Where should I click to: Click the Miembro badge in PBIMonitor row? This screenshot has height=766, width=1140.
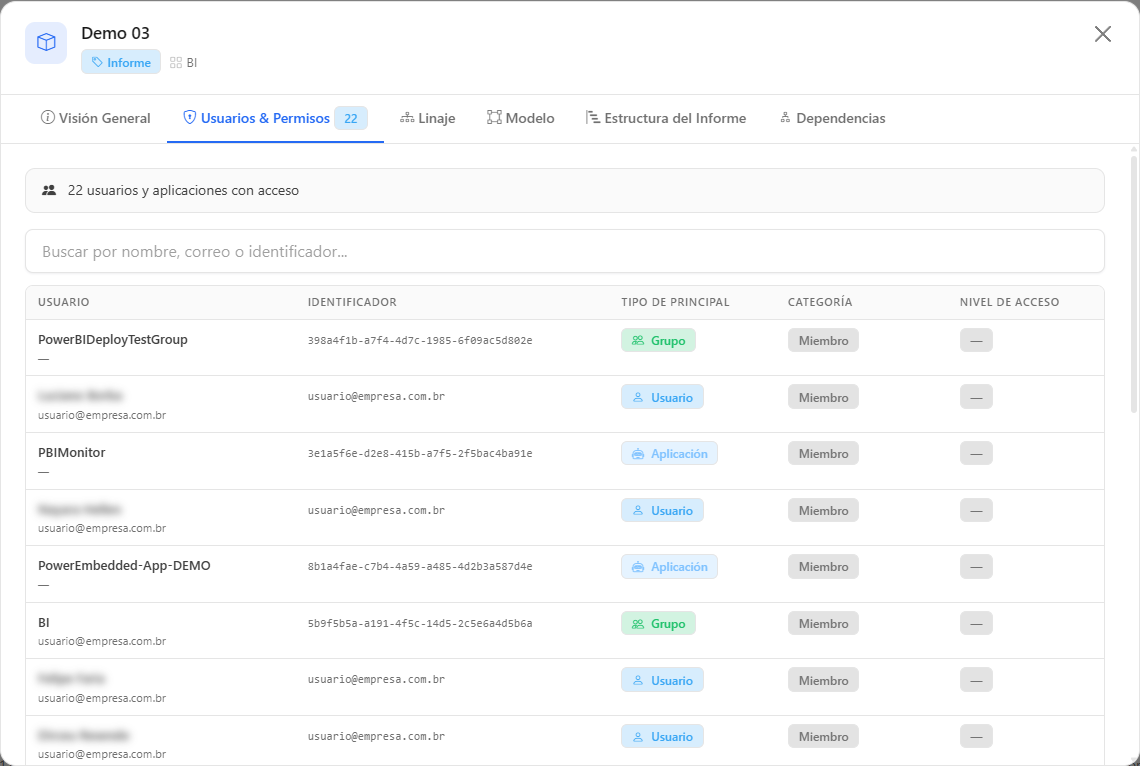pyautogui.click(x=823, y=453)
